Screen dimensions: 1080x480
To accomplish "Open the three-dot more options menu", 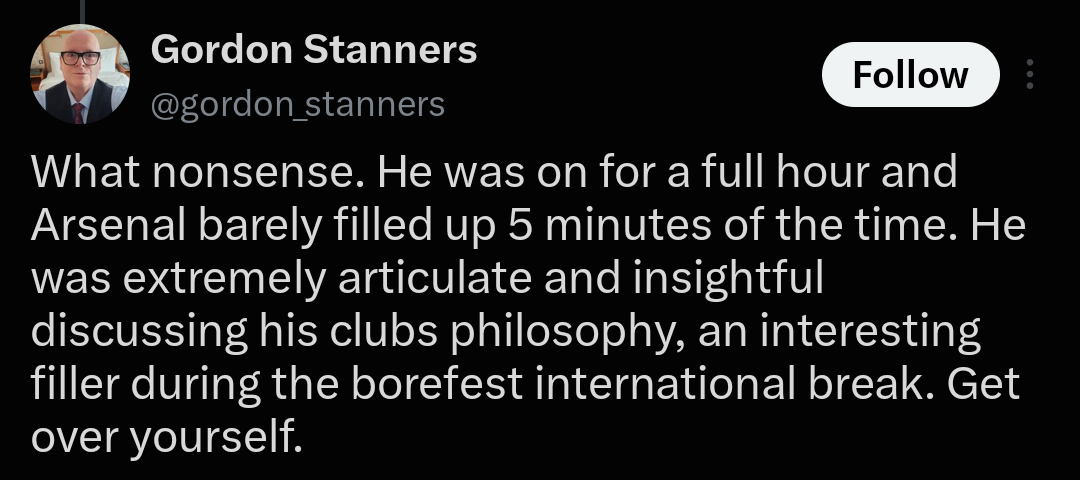I will 1029,74.
